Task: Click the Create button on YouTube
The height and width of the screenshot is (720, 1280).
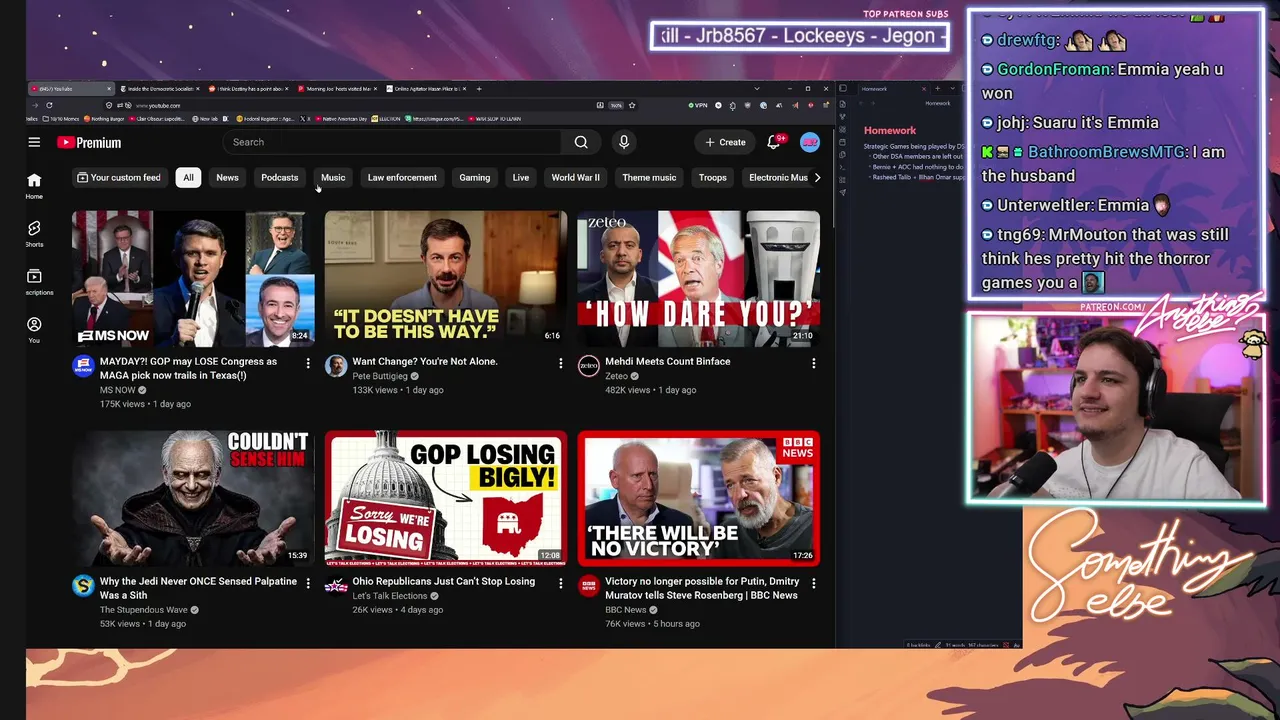Action: (725, 142)
